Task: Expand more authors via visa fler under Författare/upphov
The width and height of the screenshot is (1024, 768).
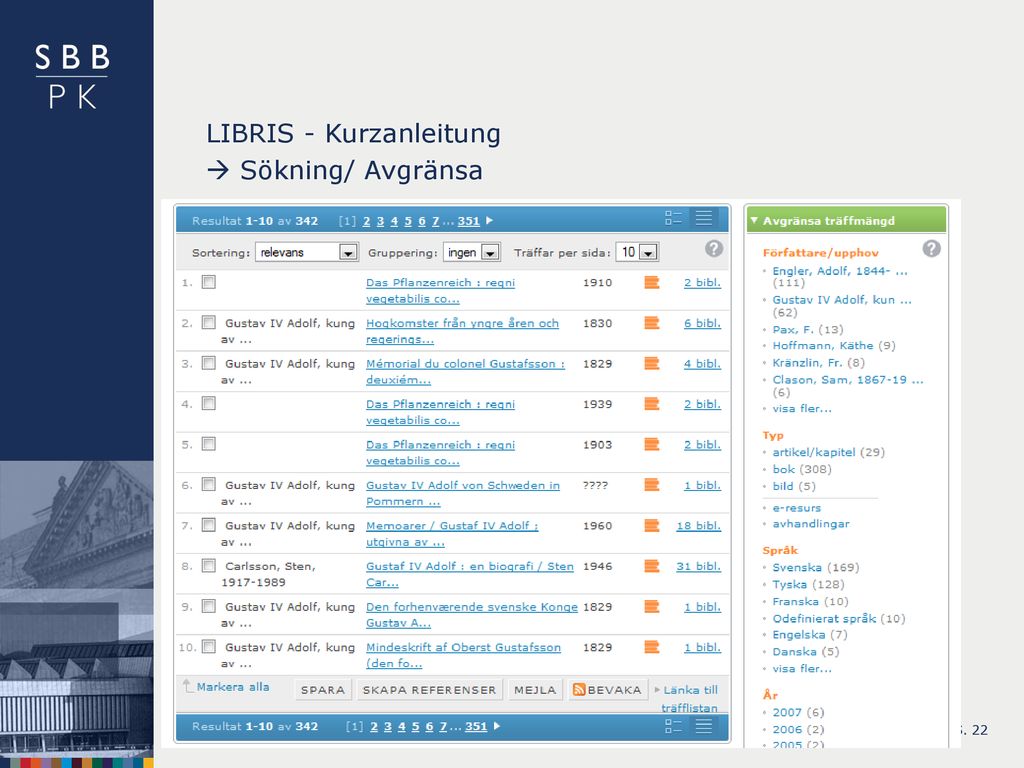Action: pos(802,409)
